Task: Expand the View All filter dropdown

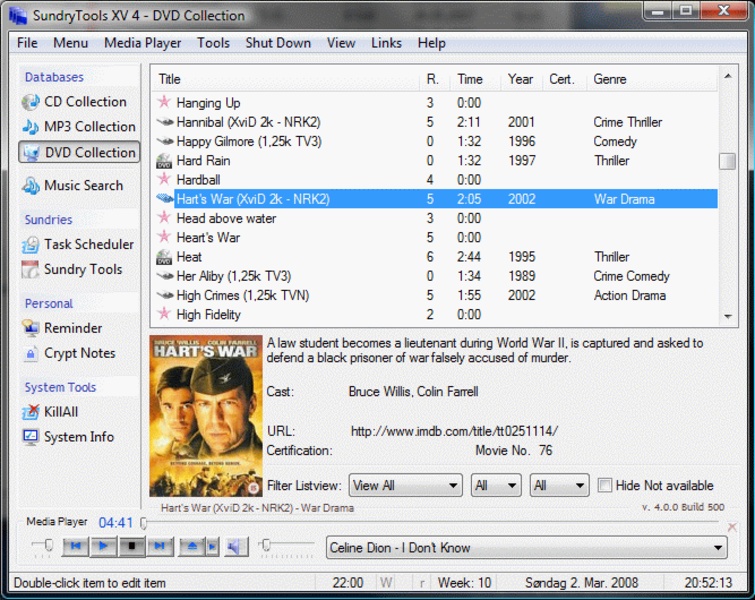Action: [405, 485]
